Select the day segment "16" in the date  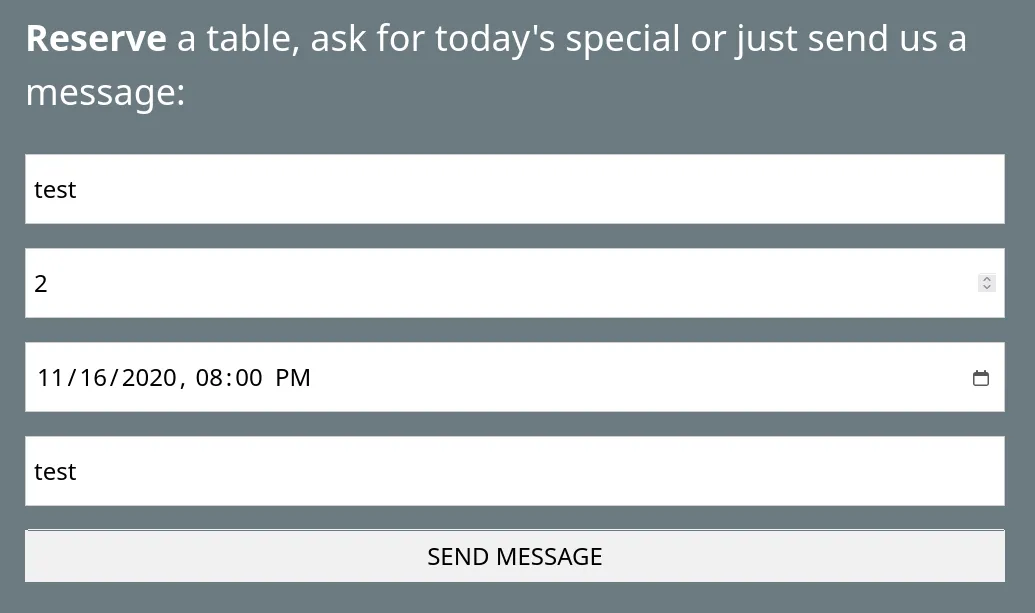(93, 378)
